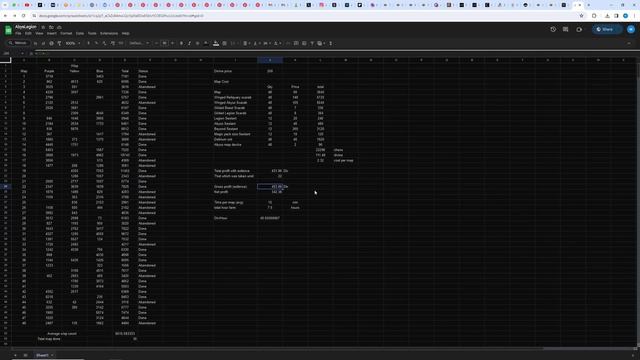640x360 pixels.
Task: Open the zoom level dropdown
Action: (x=73, y=43)
